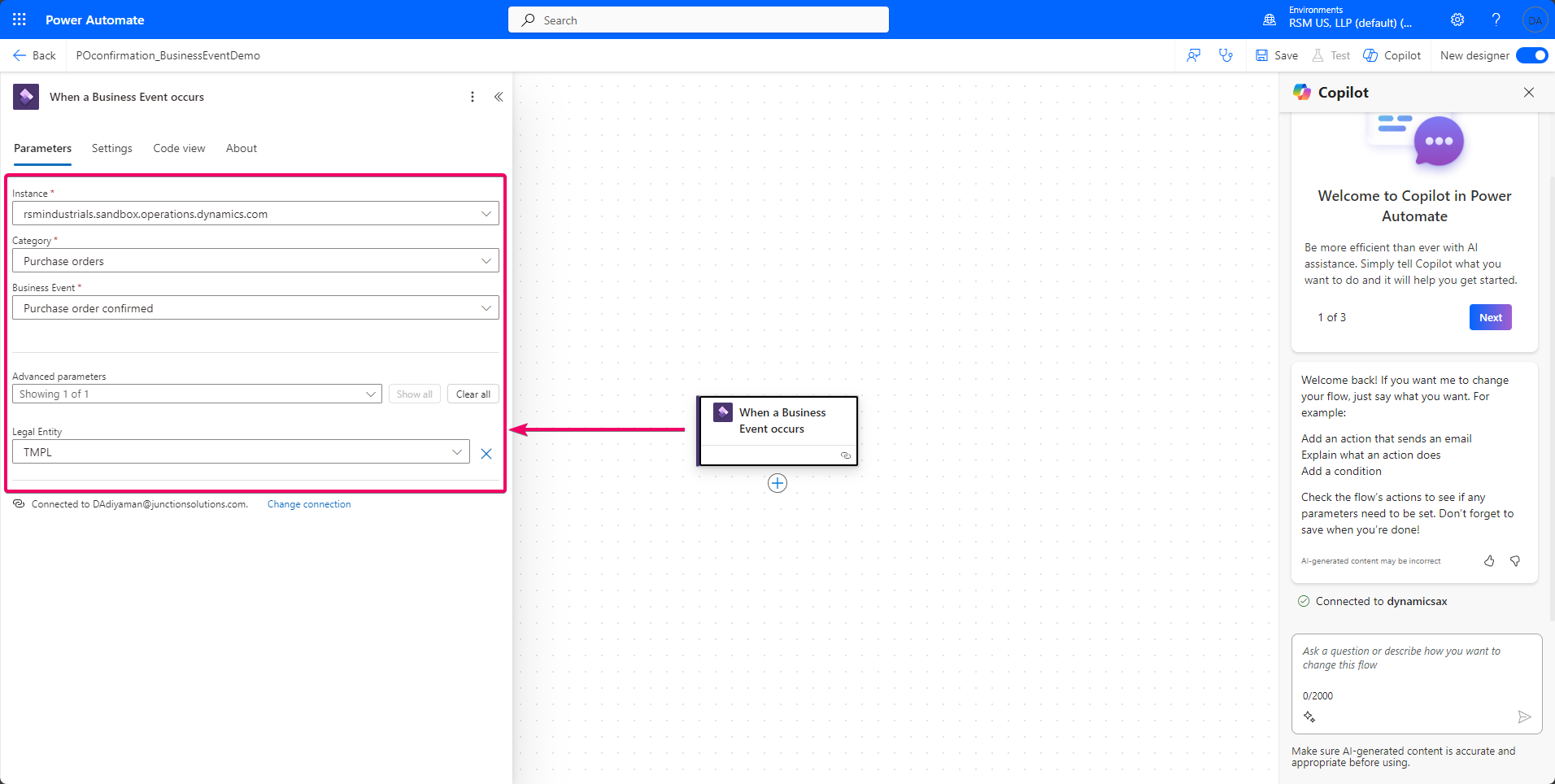Viewport: 1555px width, 784px height.
Task: Give thumbs down to Copilot response
Action: tap(1515, 561)
